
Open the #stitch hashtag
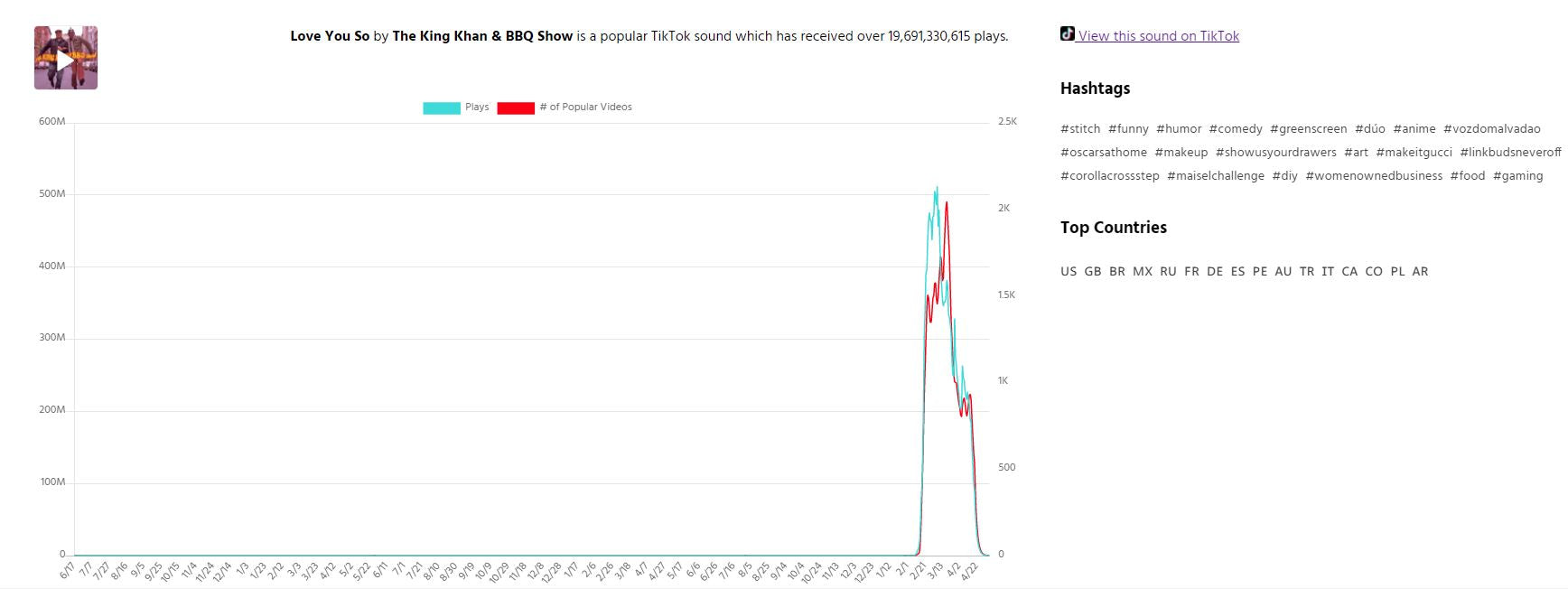1080,129
